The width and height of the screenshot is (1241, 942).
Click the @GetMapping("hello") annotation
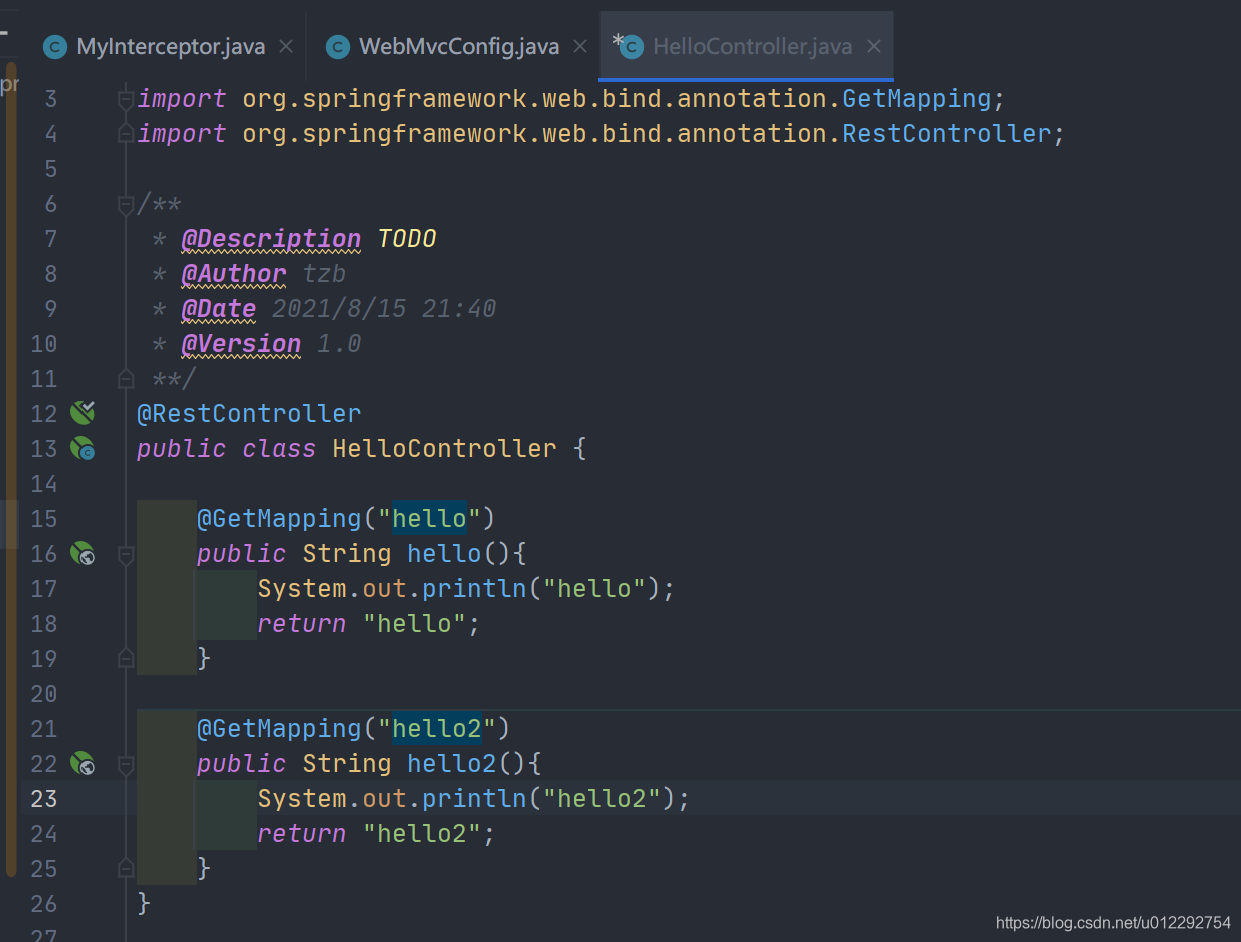[346, 518]
